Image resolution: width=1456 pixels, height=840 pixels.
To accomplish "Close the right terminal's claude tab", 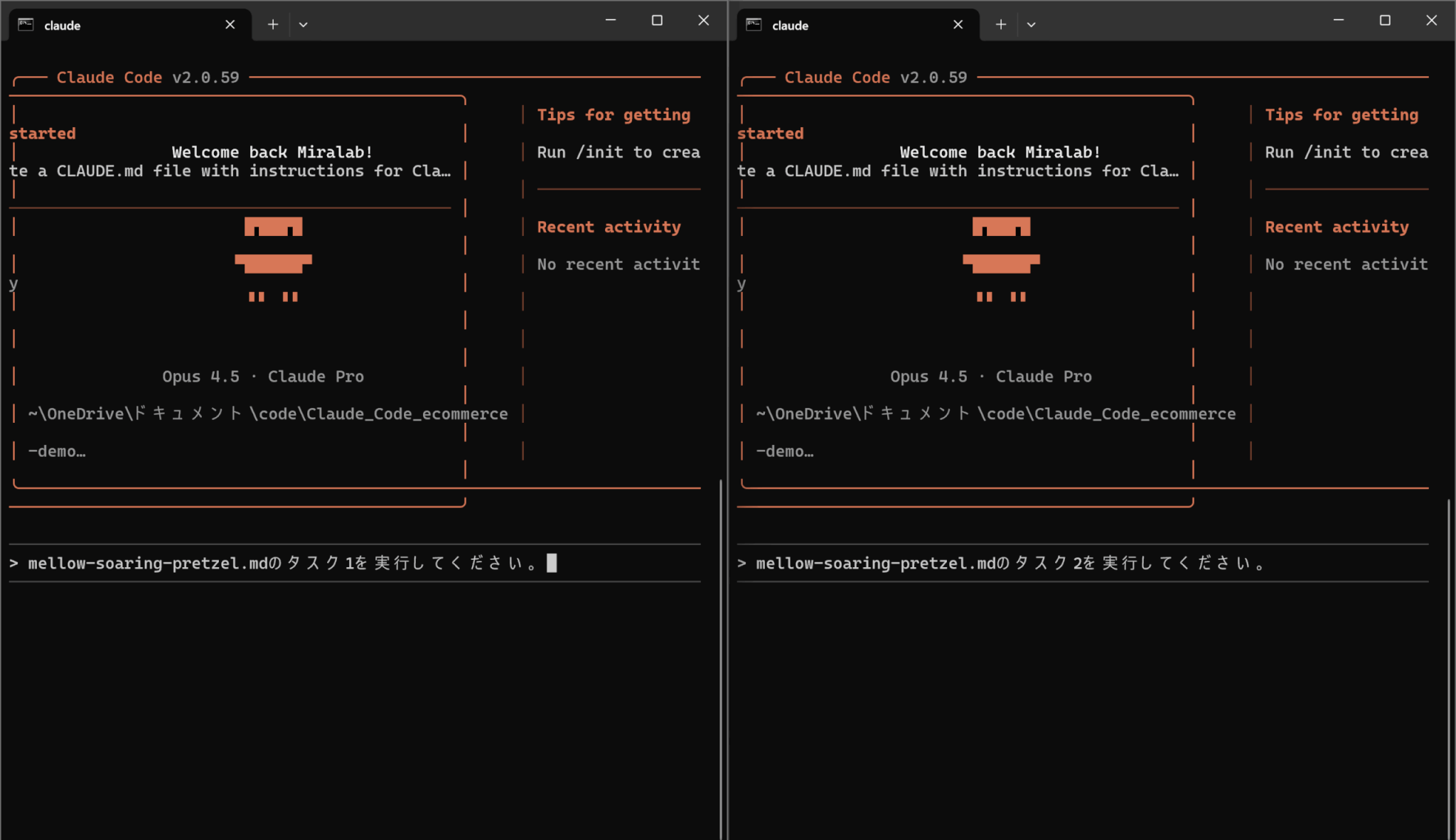I will coord(958,24).
